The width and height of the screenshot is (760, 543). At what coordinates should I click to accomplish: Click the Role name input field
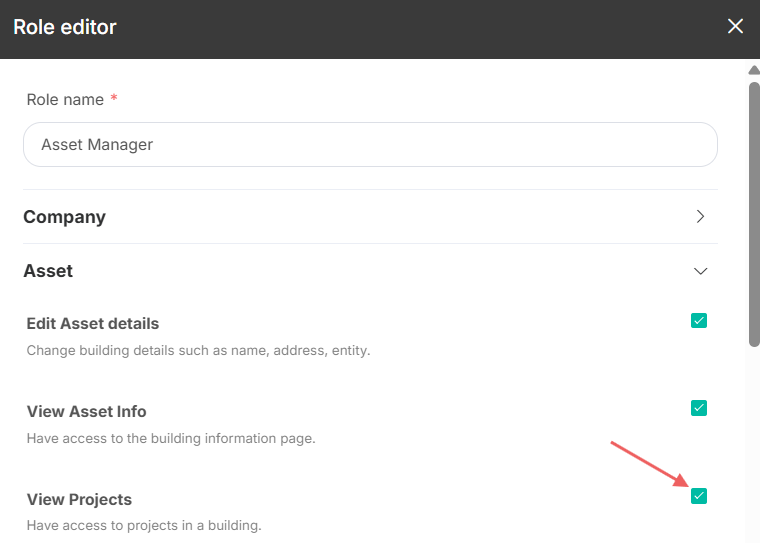370,144
